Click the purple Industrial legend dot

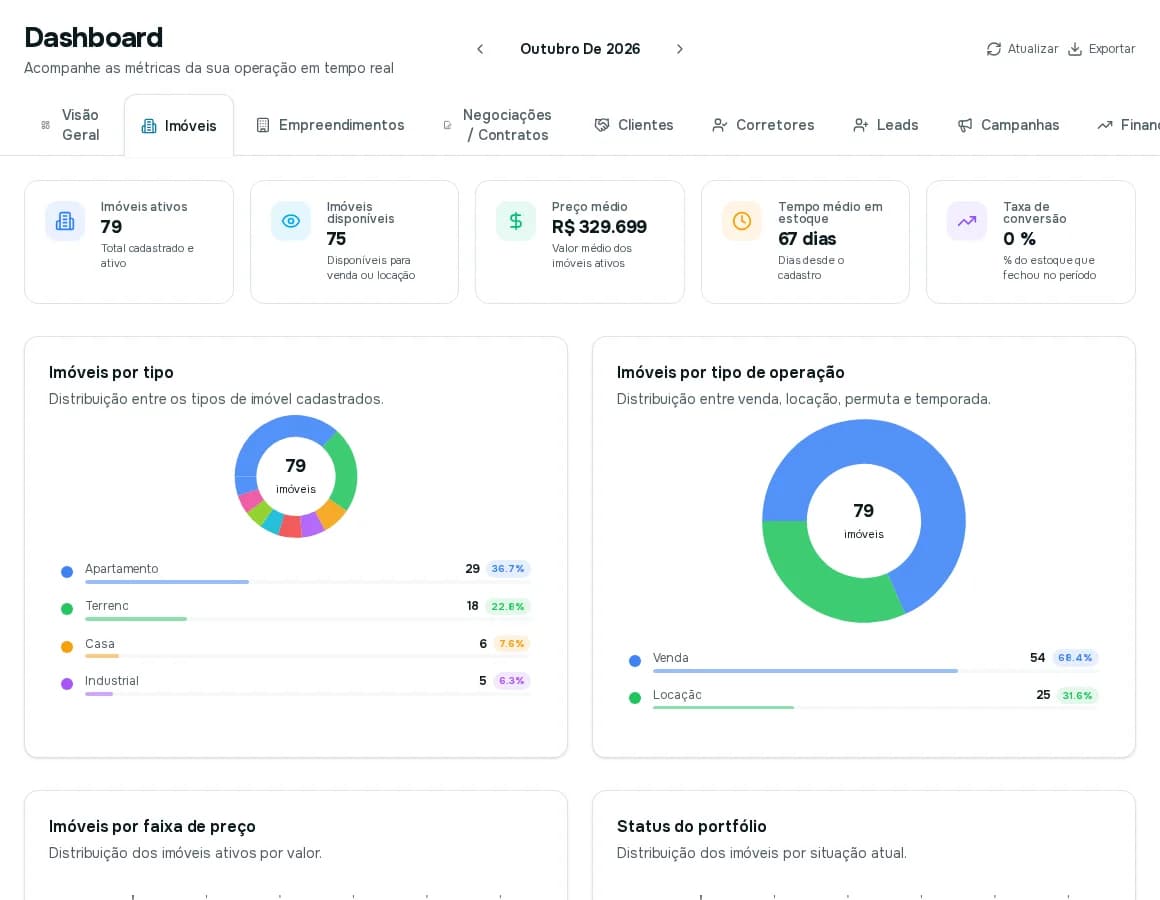[x=67, y=683]
